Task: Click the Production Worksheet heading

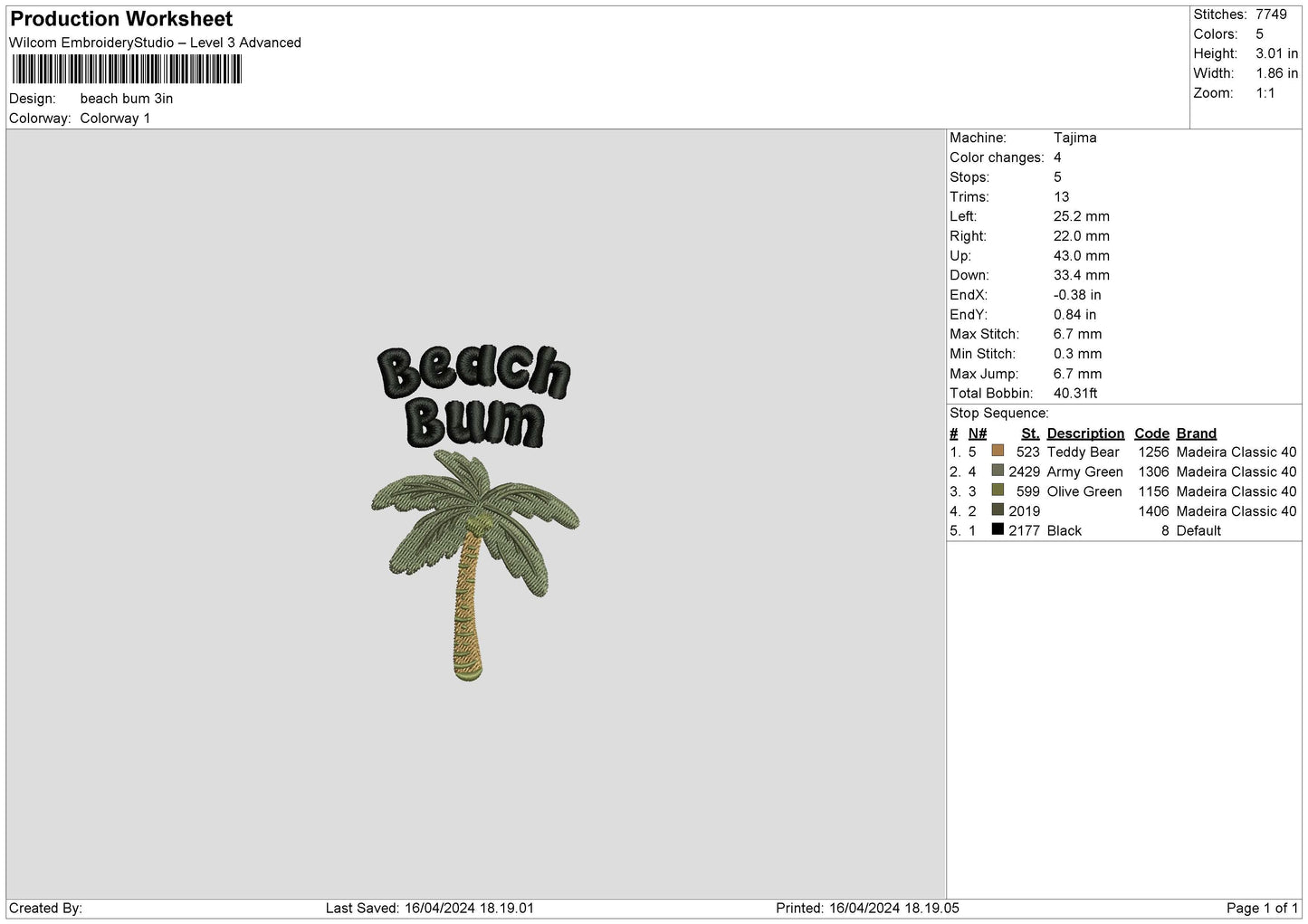Action: pos(121,19)
